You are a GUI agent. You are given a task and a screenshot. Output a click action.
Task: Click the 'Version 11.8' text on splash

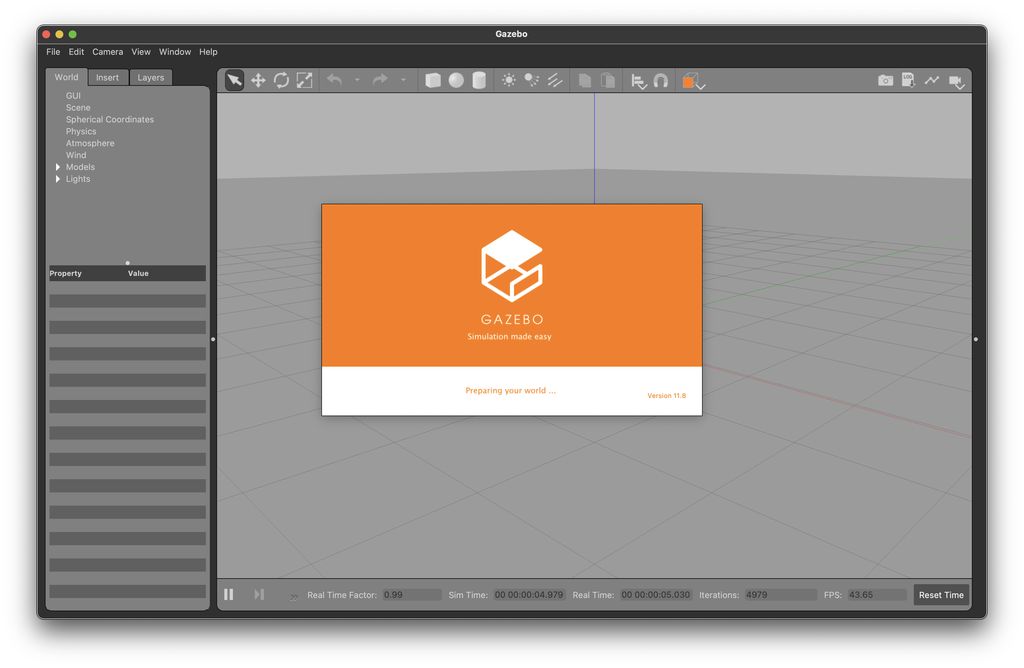[x=666, y=396]
